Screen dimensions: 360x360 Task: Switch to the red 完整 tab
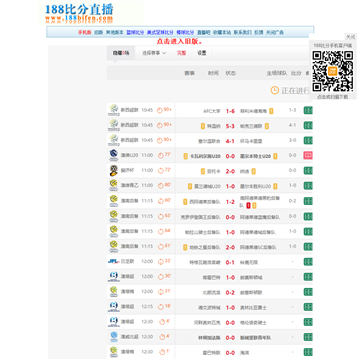point(181,53)
